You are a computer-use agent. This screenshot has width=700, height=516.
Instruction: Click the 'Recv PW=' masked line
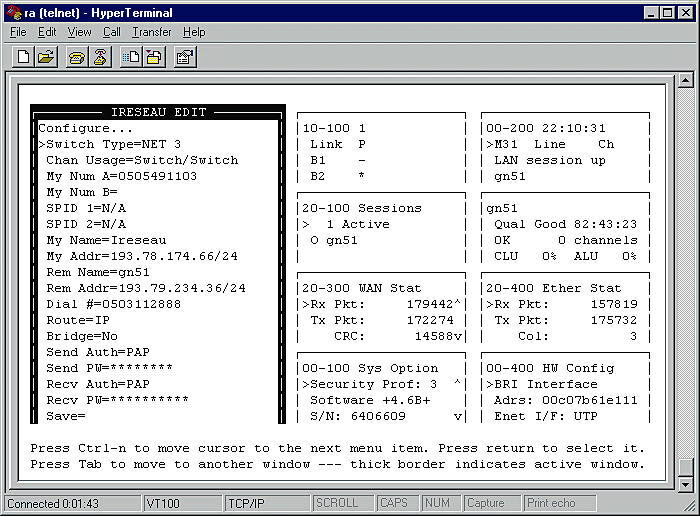(x=118, y=400)
